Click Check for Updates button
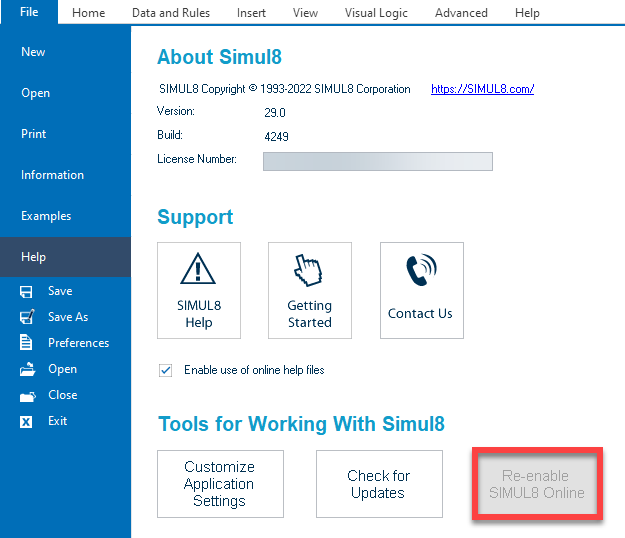 pos(379,484)
